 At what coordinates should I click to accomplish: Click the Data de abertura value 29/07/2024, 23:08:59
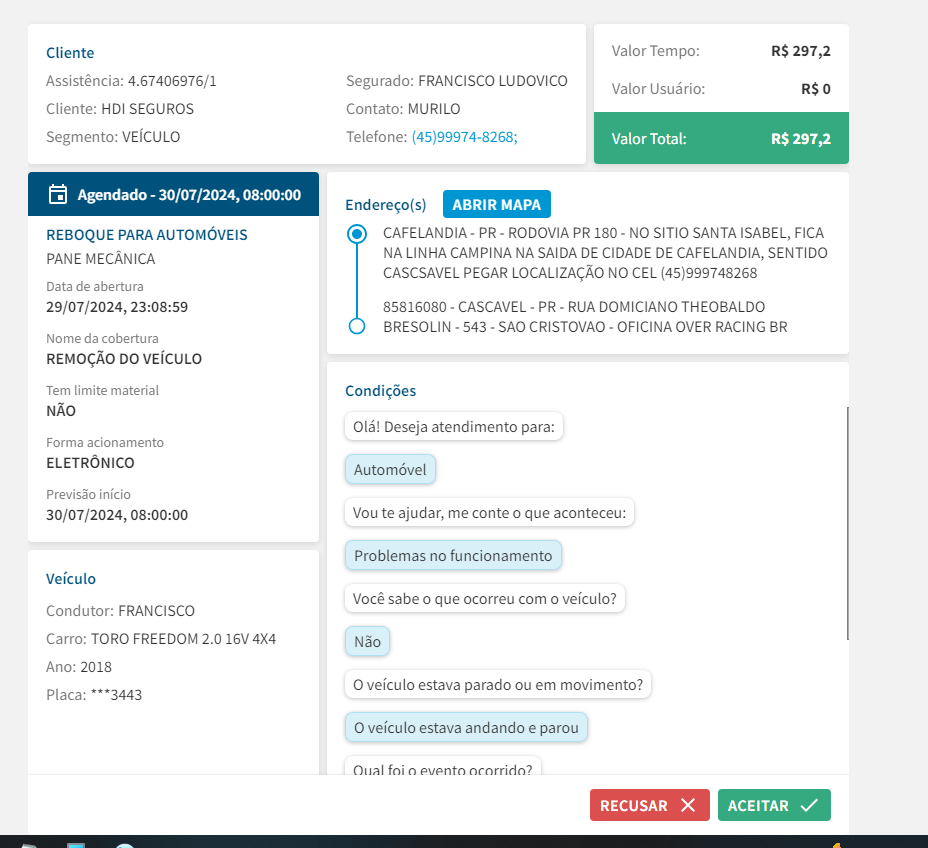[x=117, y=307]
